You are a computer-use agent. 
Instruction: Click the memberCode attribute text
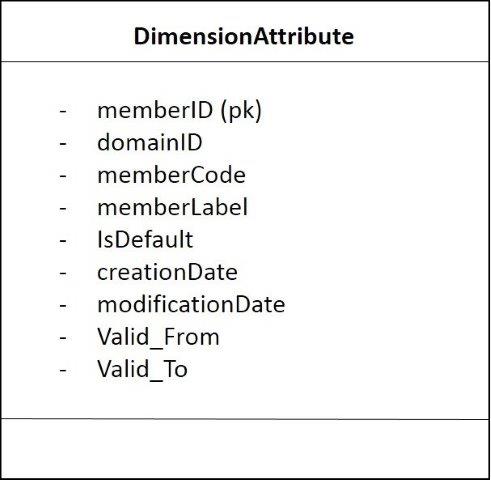pyautogui.click(x=171, y=175)
